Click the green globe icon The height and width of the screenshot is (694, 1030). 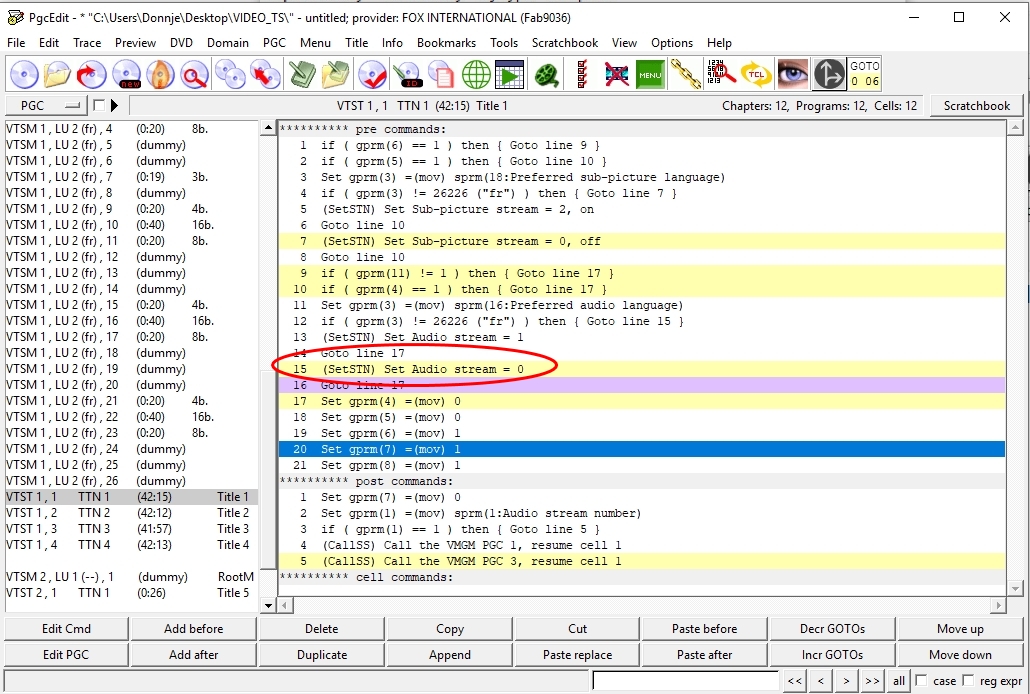tap(476, 74)
